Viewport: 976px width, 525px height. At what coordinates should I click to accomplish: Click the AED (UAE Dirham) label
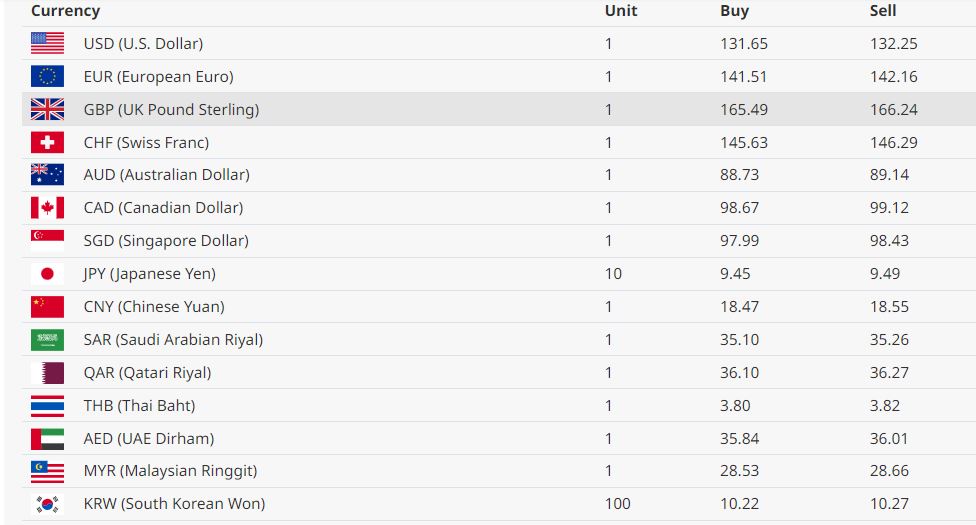click(x=149, y=439)
